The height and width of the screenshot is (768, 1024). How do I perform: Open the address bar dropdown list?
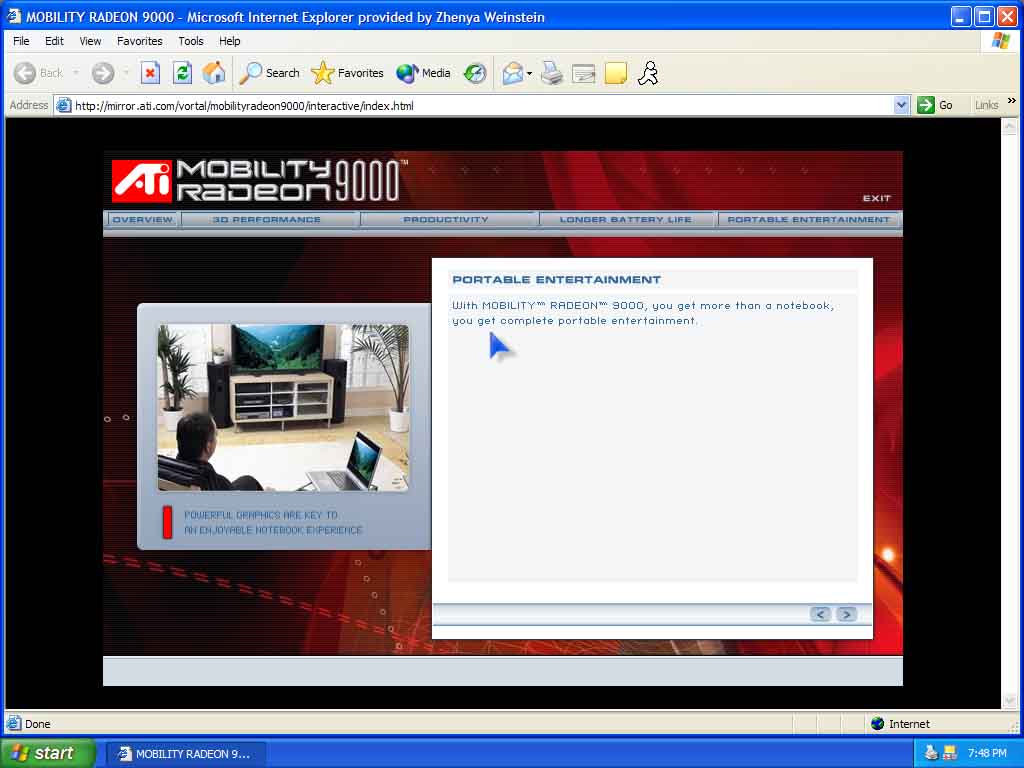[x=901, y=104]
